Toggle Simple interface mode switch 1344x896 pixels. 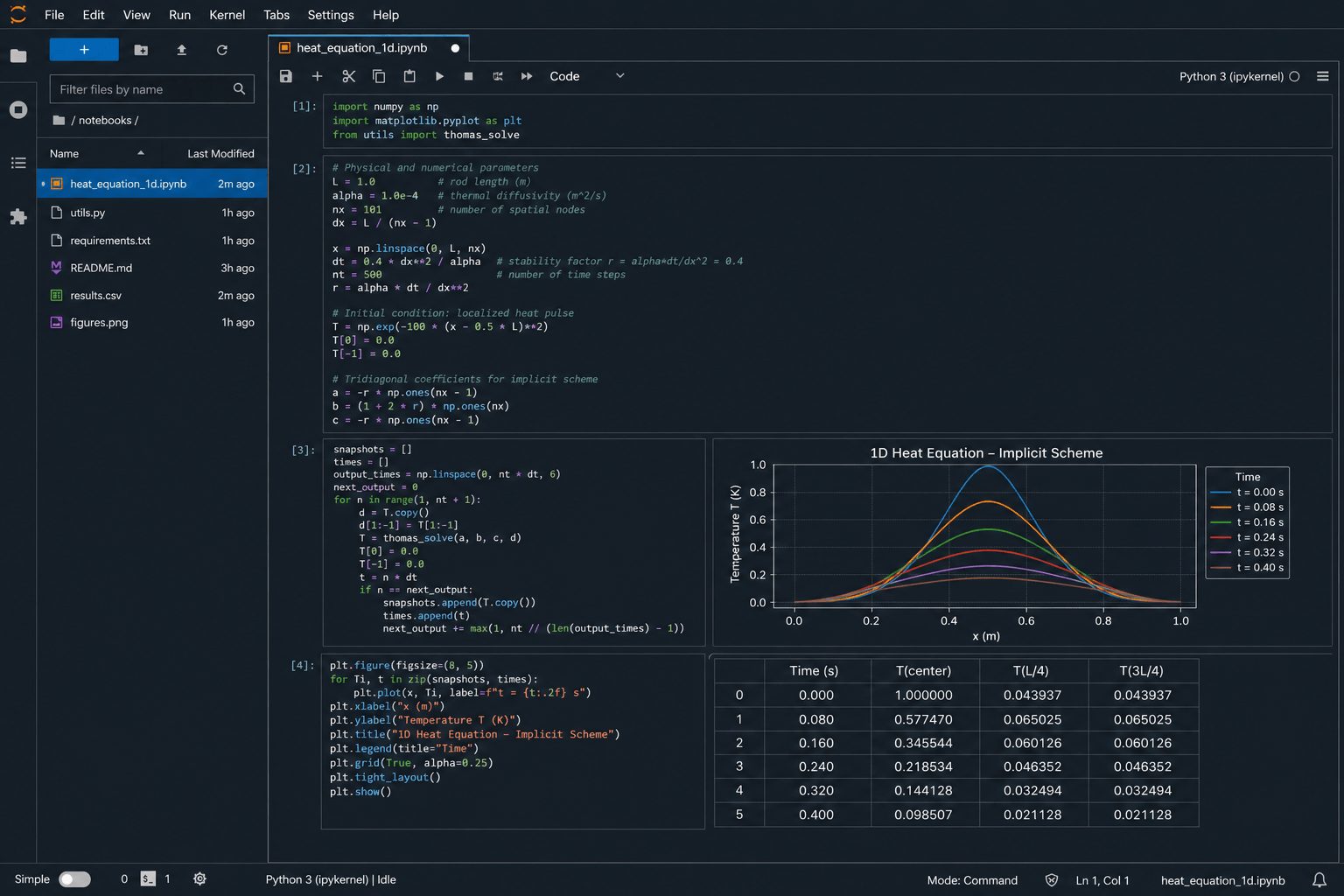coord(74,879)
